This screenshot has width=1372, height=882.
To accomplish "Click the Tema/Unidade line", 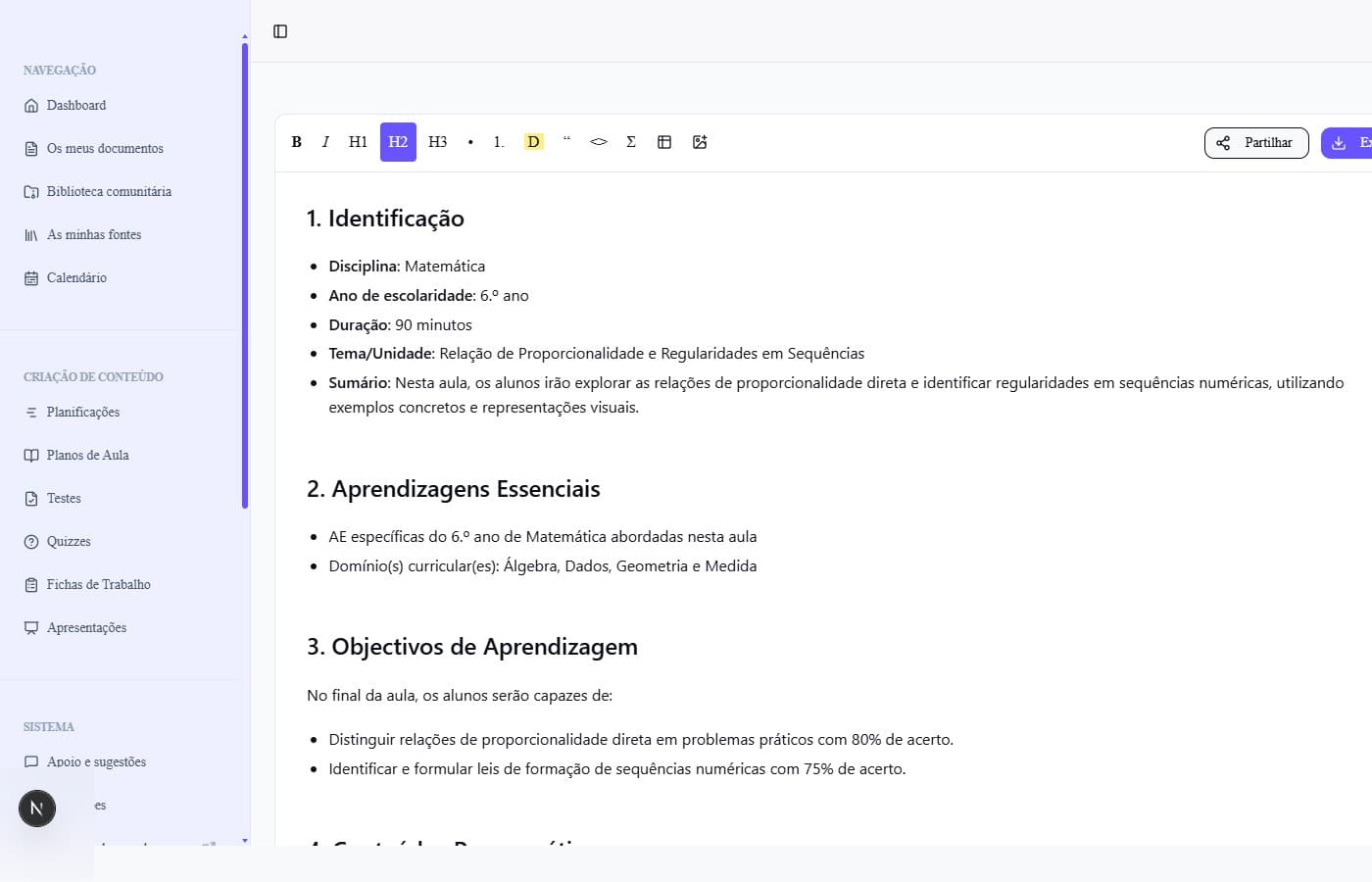I will tap(597, 354).
